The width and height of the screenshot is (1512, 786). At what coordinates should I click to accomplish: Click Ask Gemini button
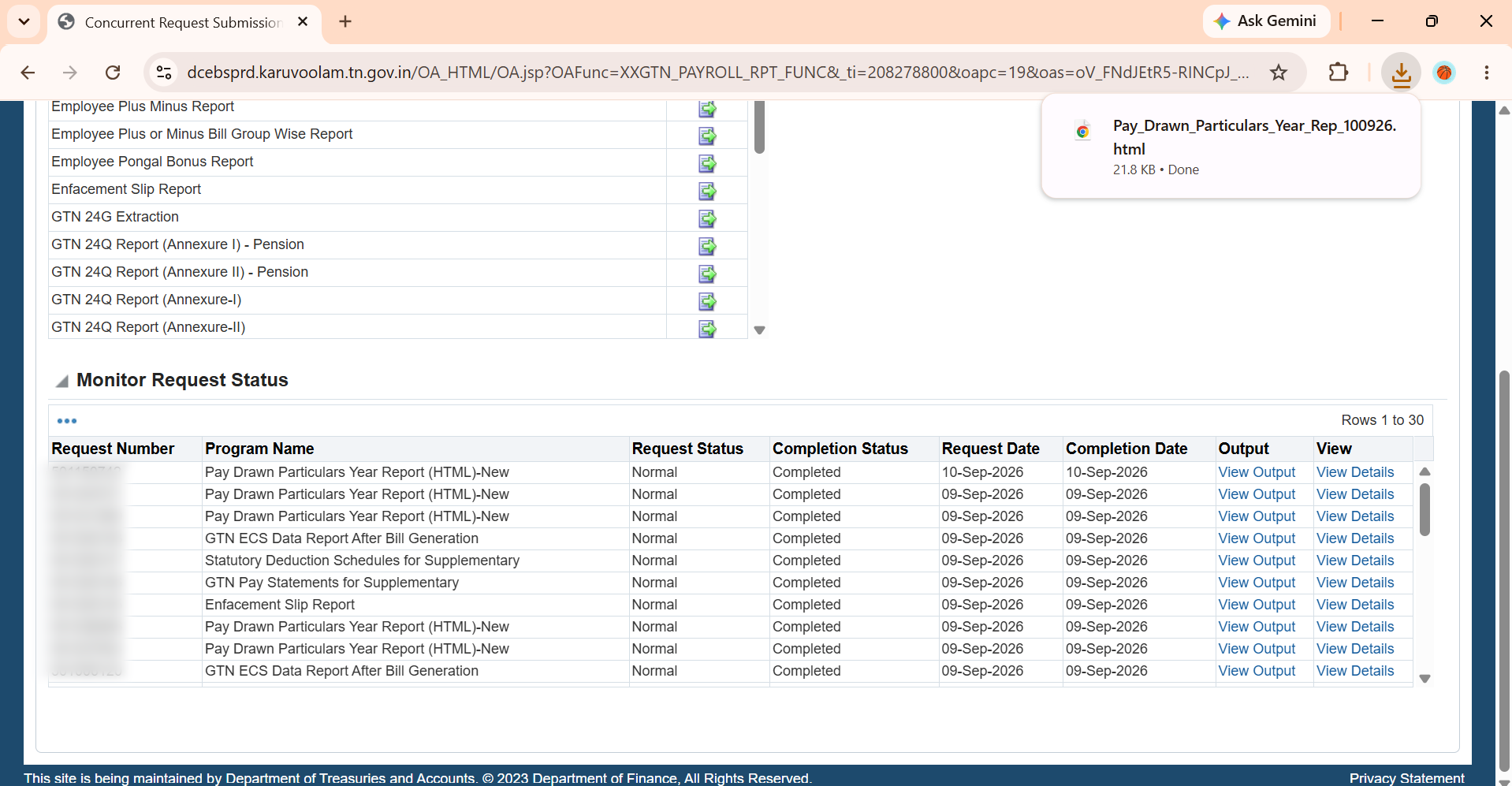click(1266, 21)
